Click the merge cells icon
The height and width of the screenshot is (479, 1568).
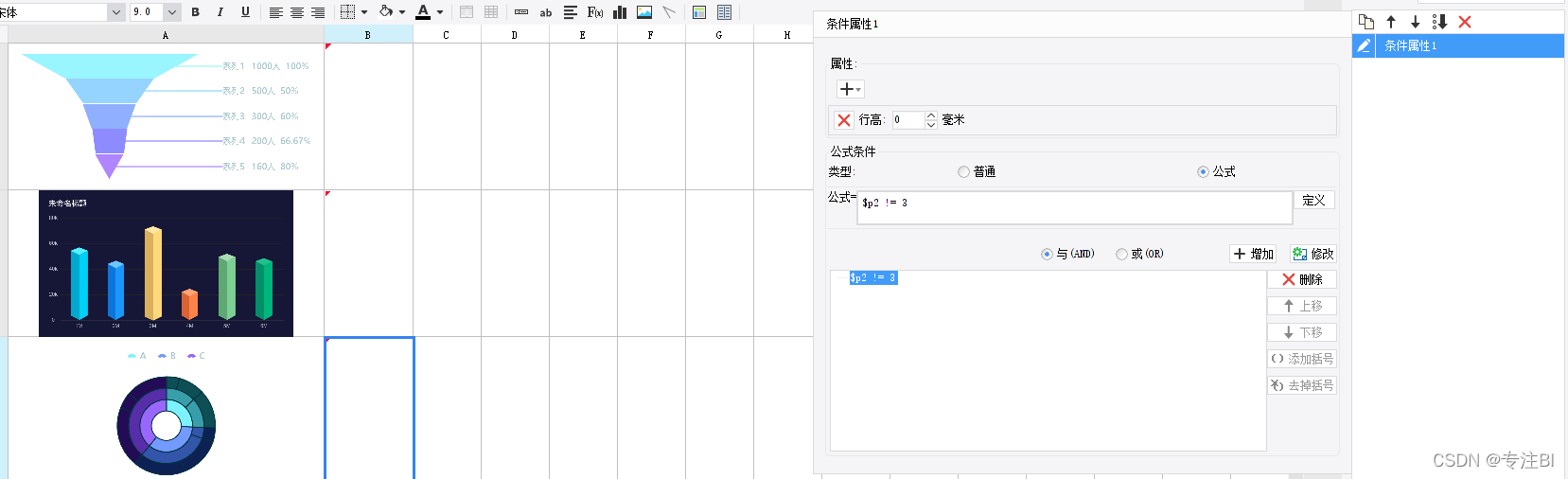[467, 12]
